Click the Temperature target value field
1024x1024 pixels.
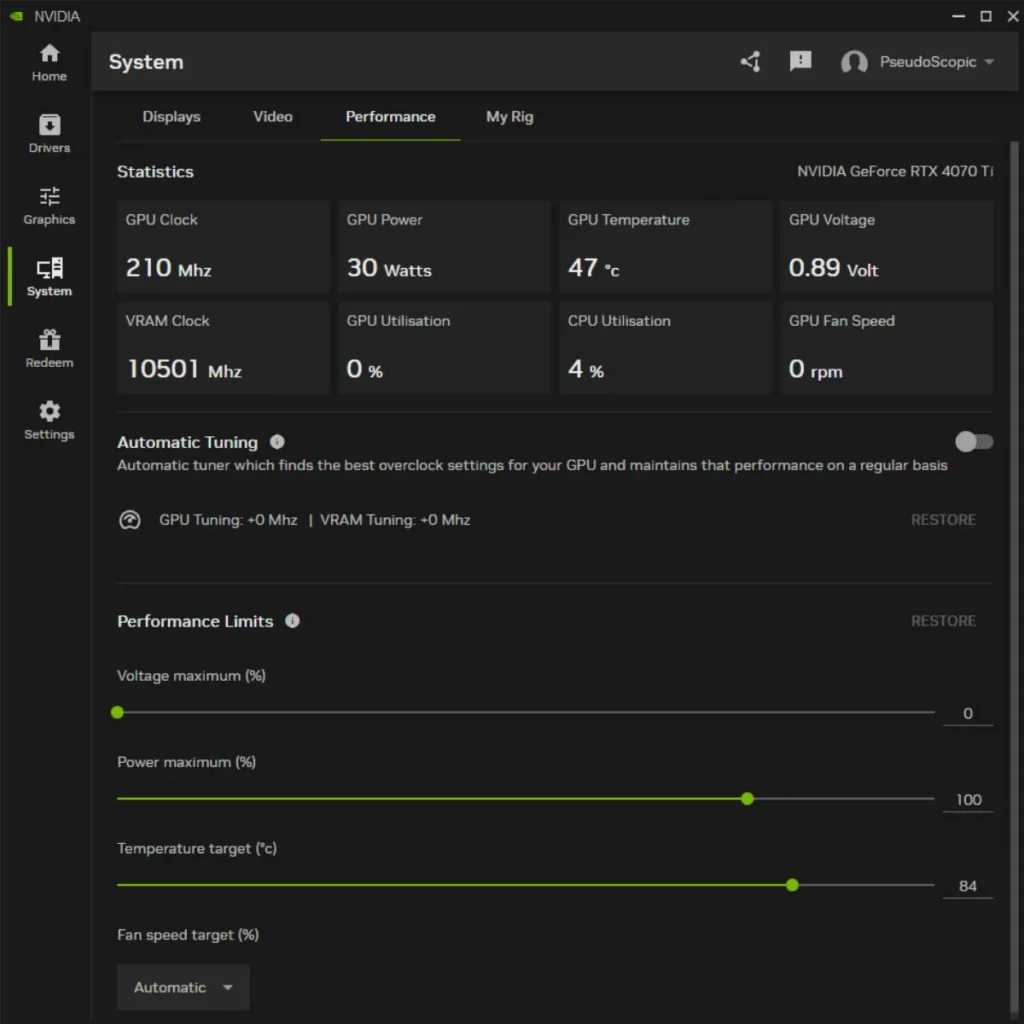click(968, 886)
